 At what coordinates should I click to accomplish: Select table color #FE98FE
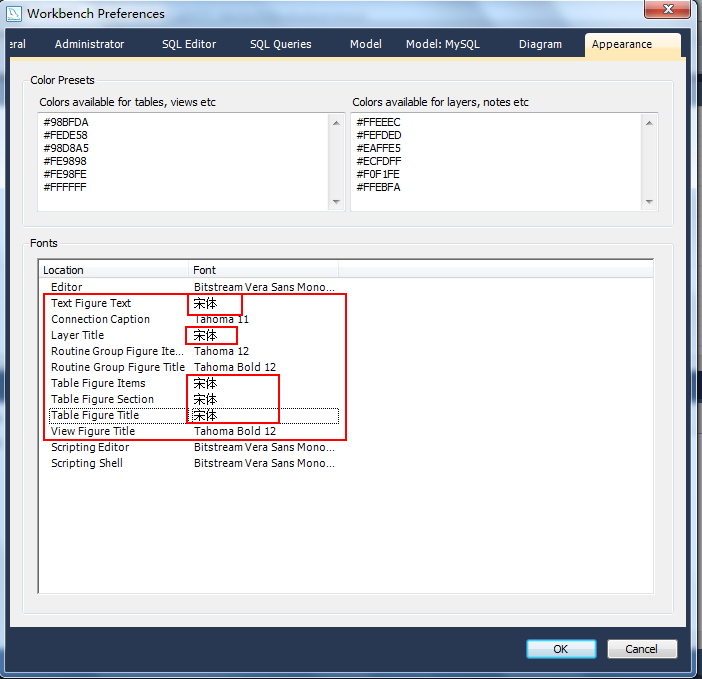(65, 174)
